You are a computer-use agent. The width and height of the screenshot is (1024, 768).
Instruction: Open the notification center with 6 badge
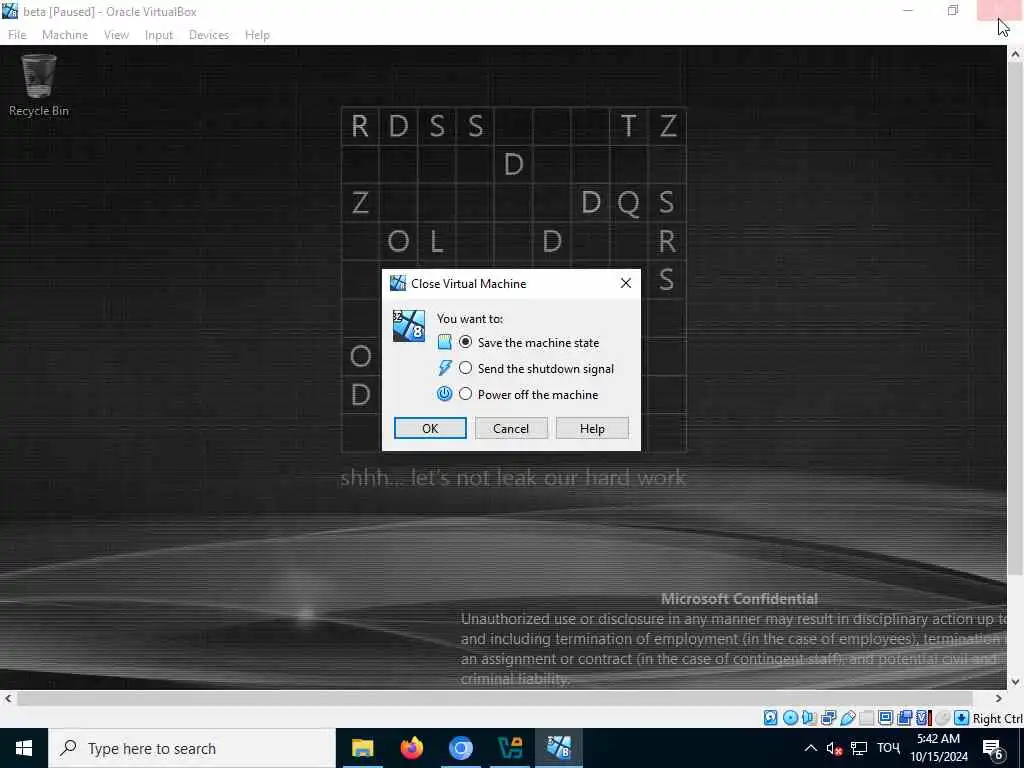(x=992, y=748)
